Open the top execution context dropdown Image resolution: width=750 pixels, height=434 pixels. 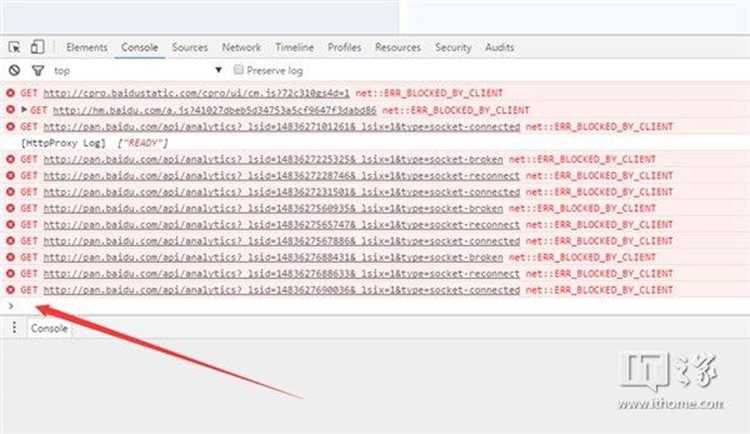point(138,70)
